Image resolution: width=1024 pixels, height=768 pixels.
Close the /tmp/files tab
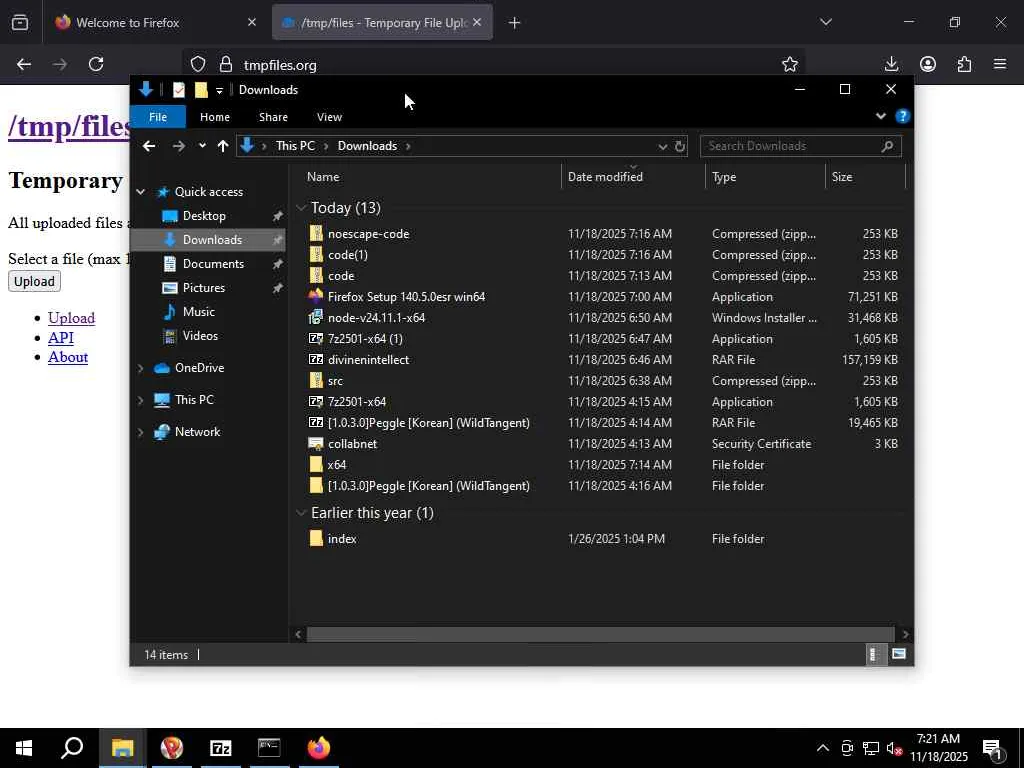point(477,22)
